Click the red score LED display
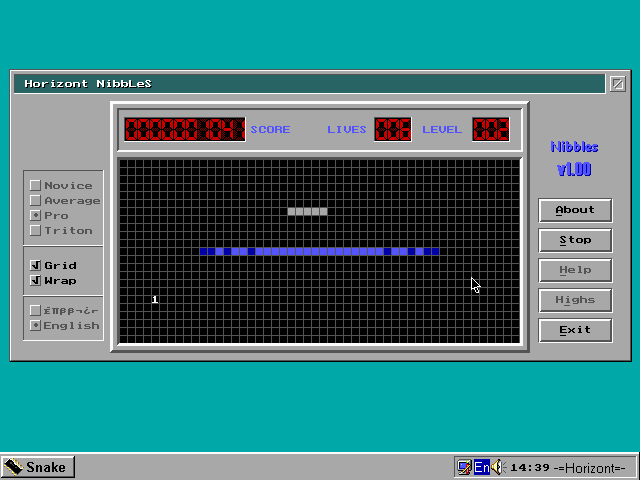Screen dimensions: 640x480 tap(184, 129)
